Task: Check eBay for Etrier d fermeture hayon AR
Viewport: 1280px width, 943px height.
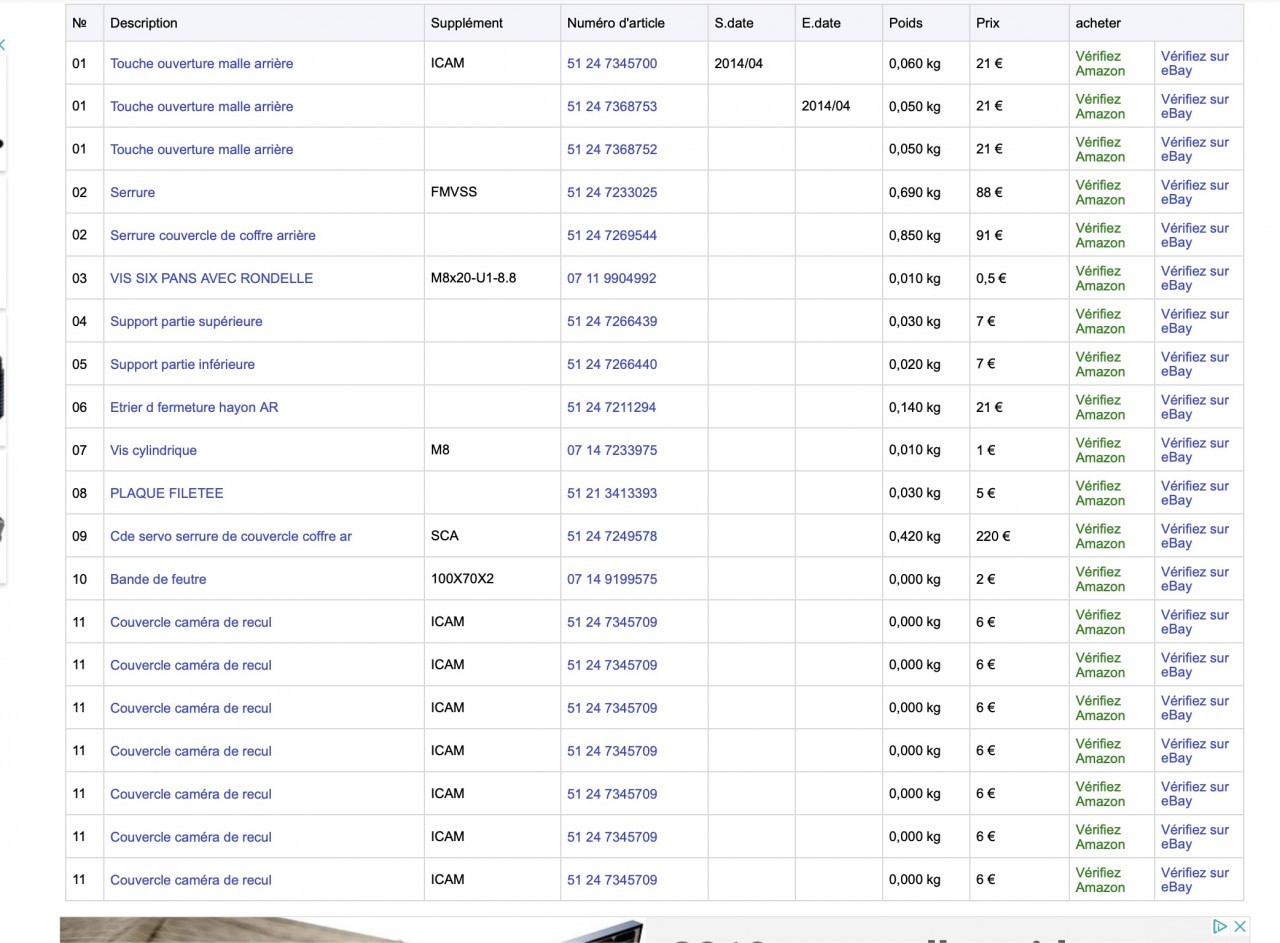Action: 1195,407
